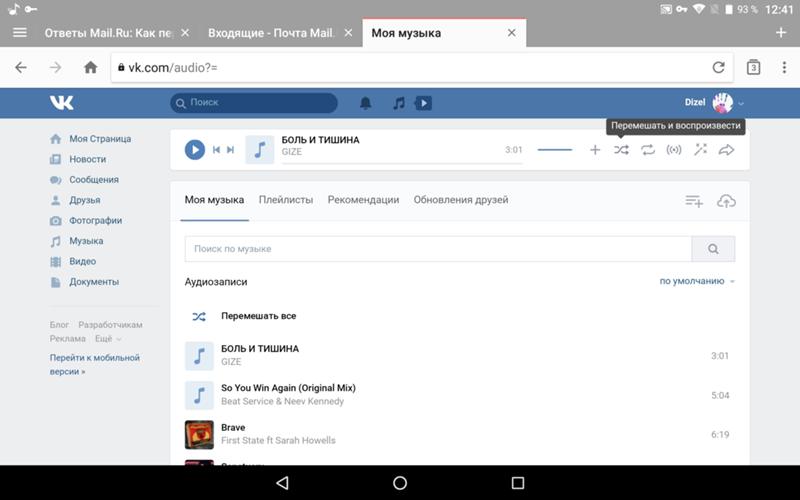Reload the page with refresh icon
The image size is (800, 500).
718,67
